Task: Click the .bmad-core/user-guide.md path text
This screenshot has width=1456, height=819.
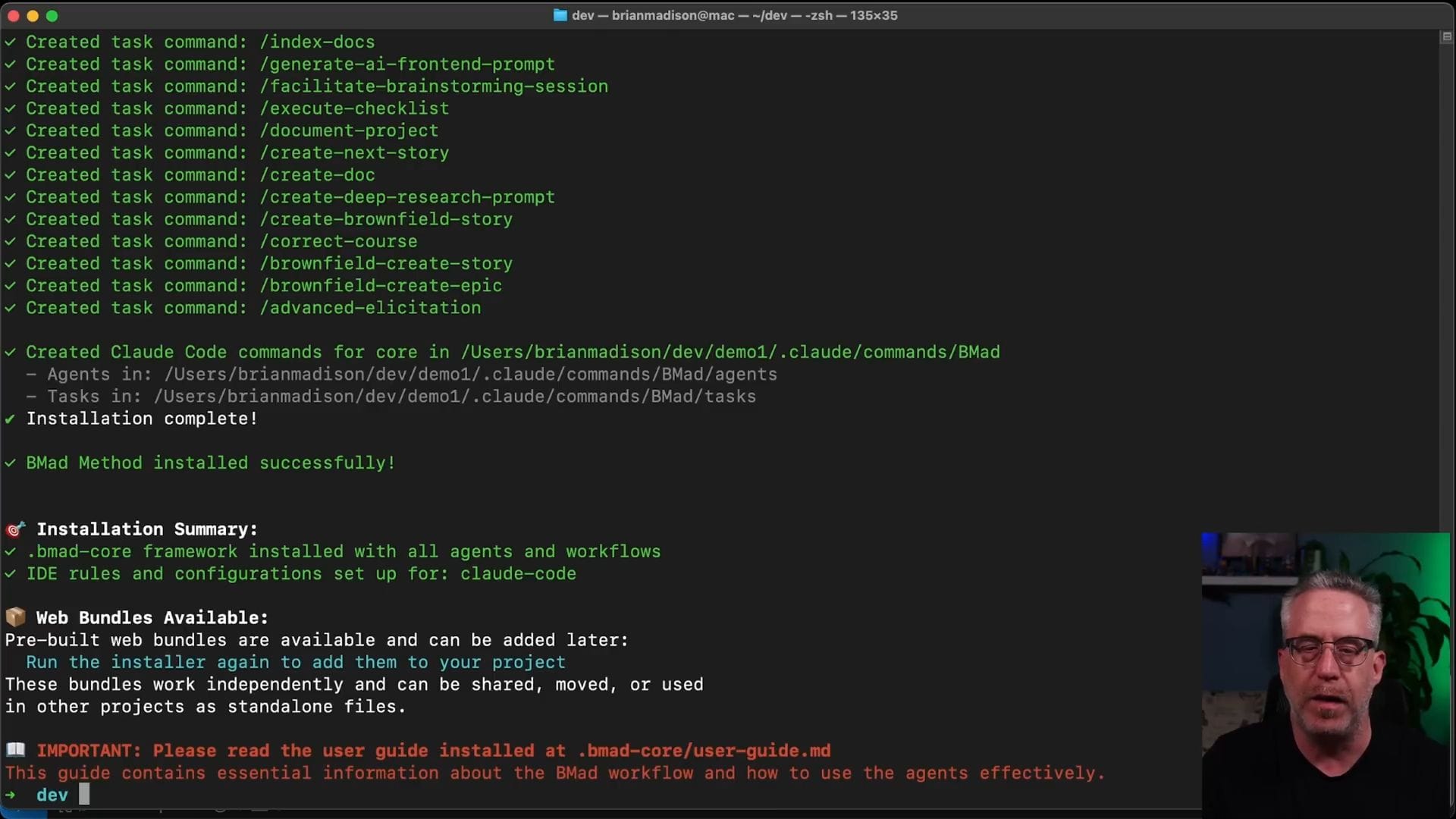Action: tap(704, 751)
